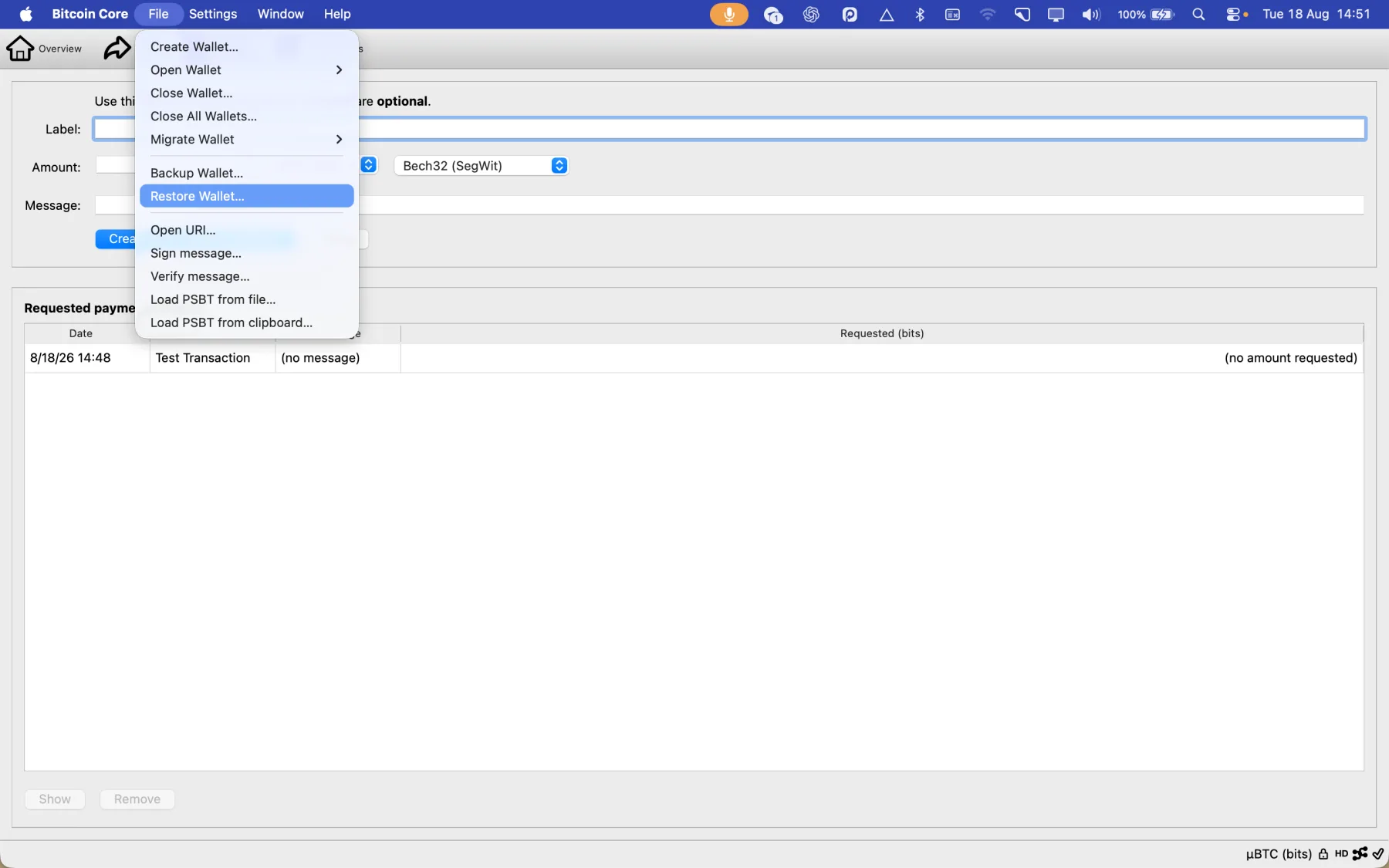The image size is (1389, 868).
Task: Select Load PSBT from clipboard...
Action: coord(247,323)
